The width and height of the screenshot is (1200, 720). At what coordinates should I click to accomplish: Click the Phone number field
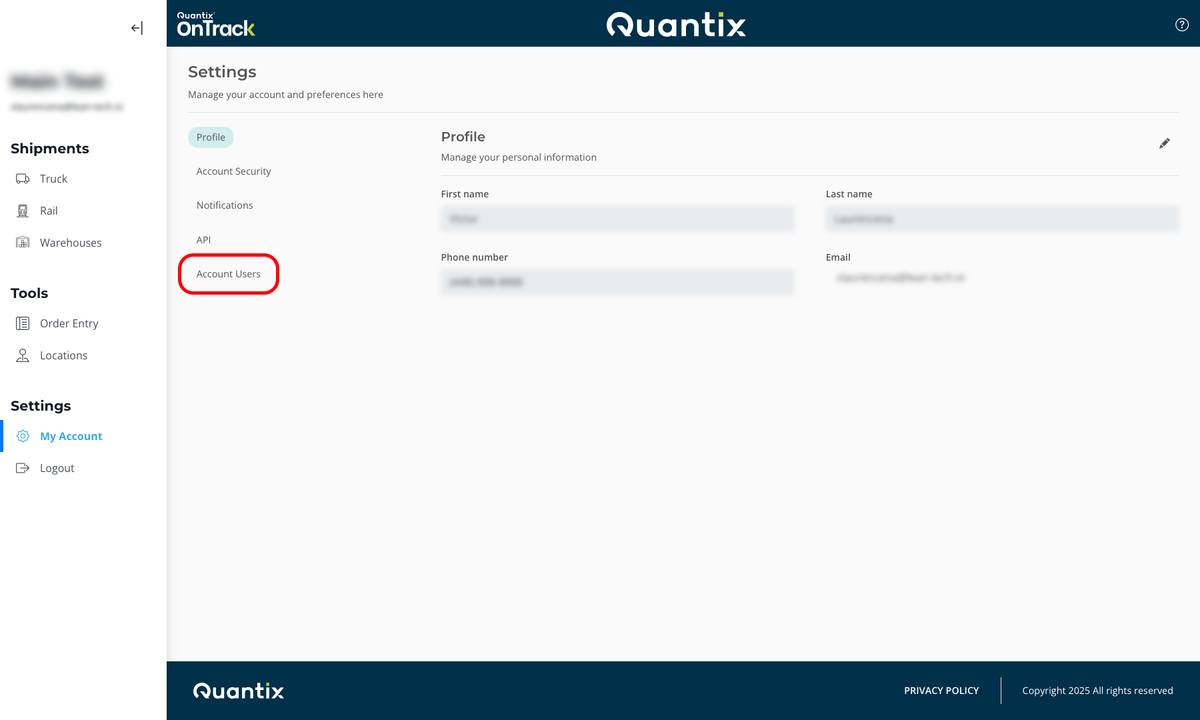[x=617, y=281]
